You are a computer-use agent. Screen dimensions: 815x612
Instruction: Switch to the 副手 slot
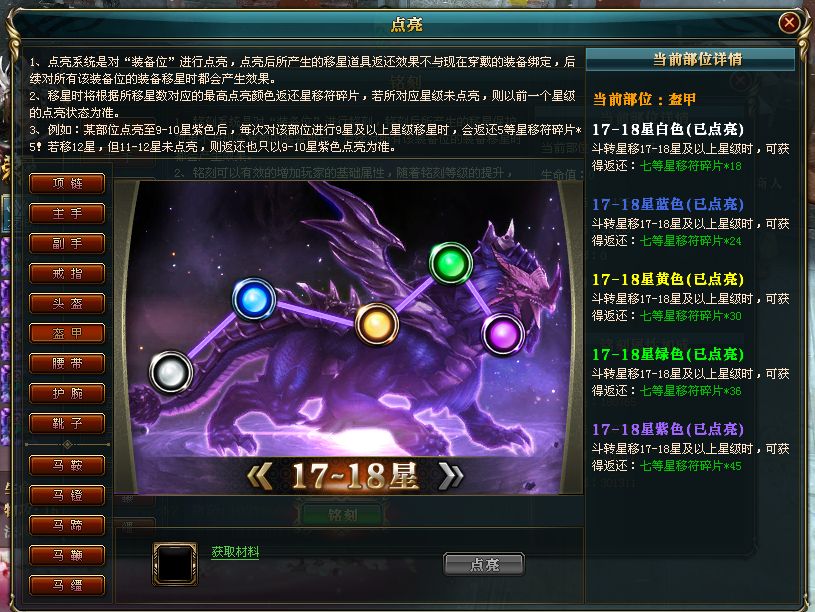(67, 243)
